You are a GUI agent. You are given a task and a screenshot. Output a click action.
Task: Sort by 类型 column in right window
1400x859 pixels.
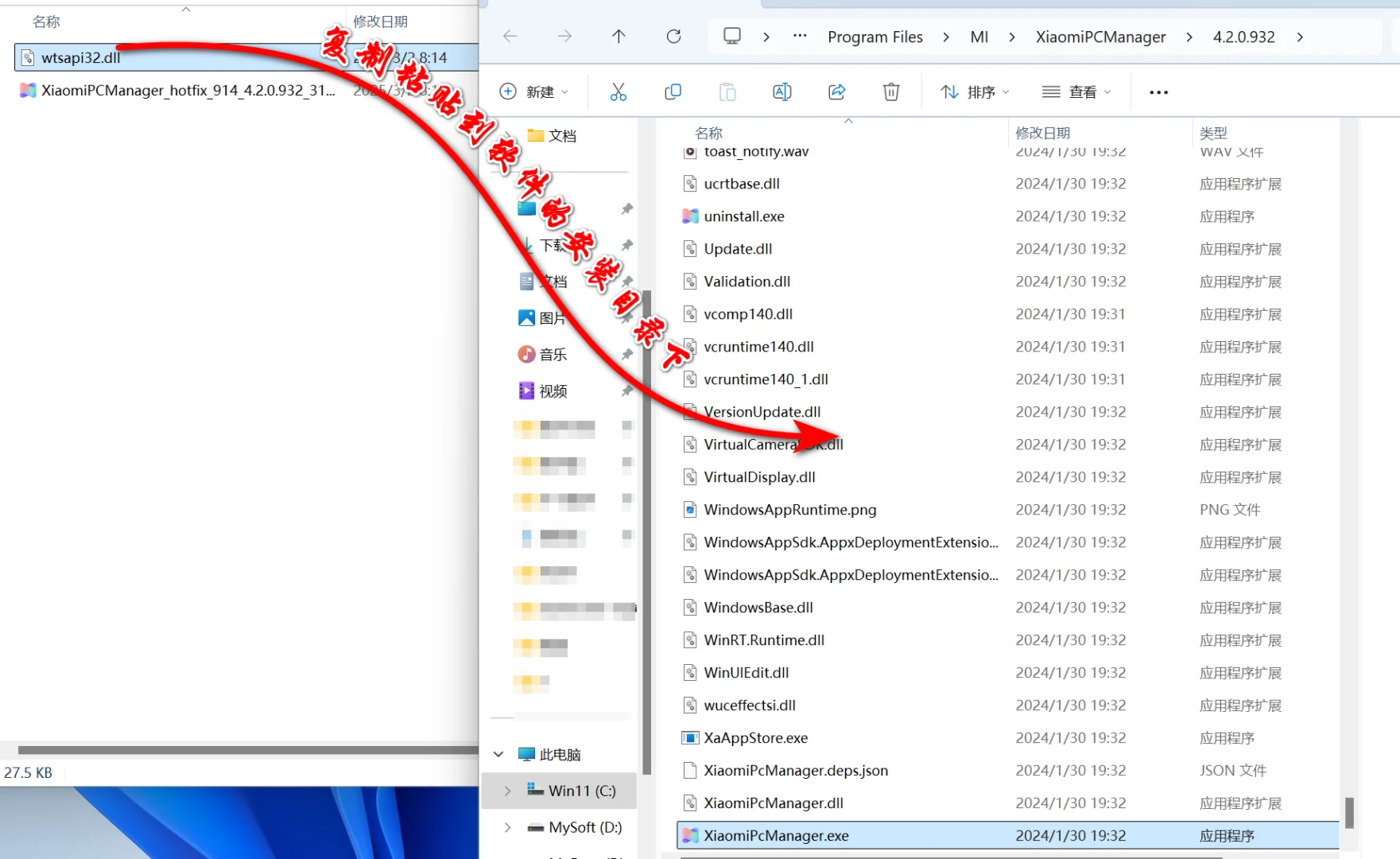click(1214, 133)
